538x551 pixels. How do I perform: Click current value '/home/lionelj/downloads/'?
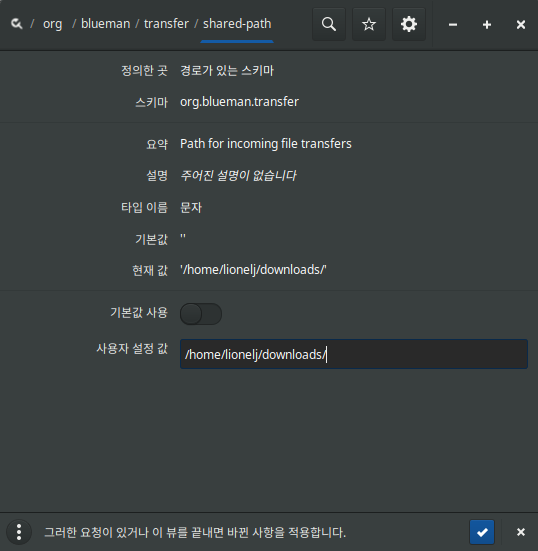[x=253, y=270]
